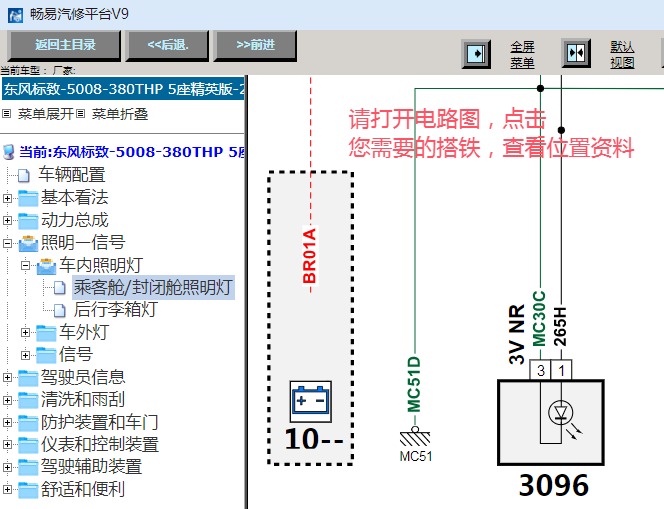Expand the 清洗和雨刮 folder
This screenshot has height=509, width=664.
pos(7,400)
